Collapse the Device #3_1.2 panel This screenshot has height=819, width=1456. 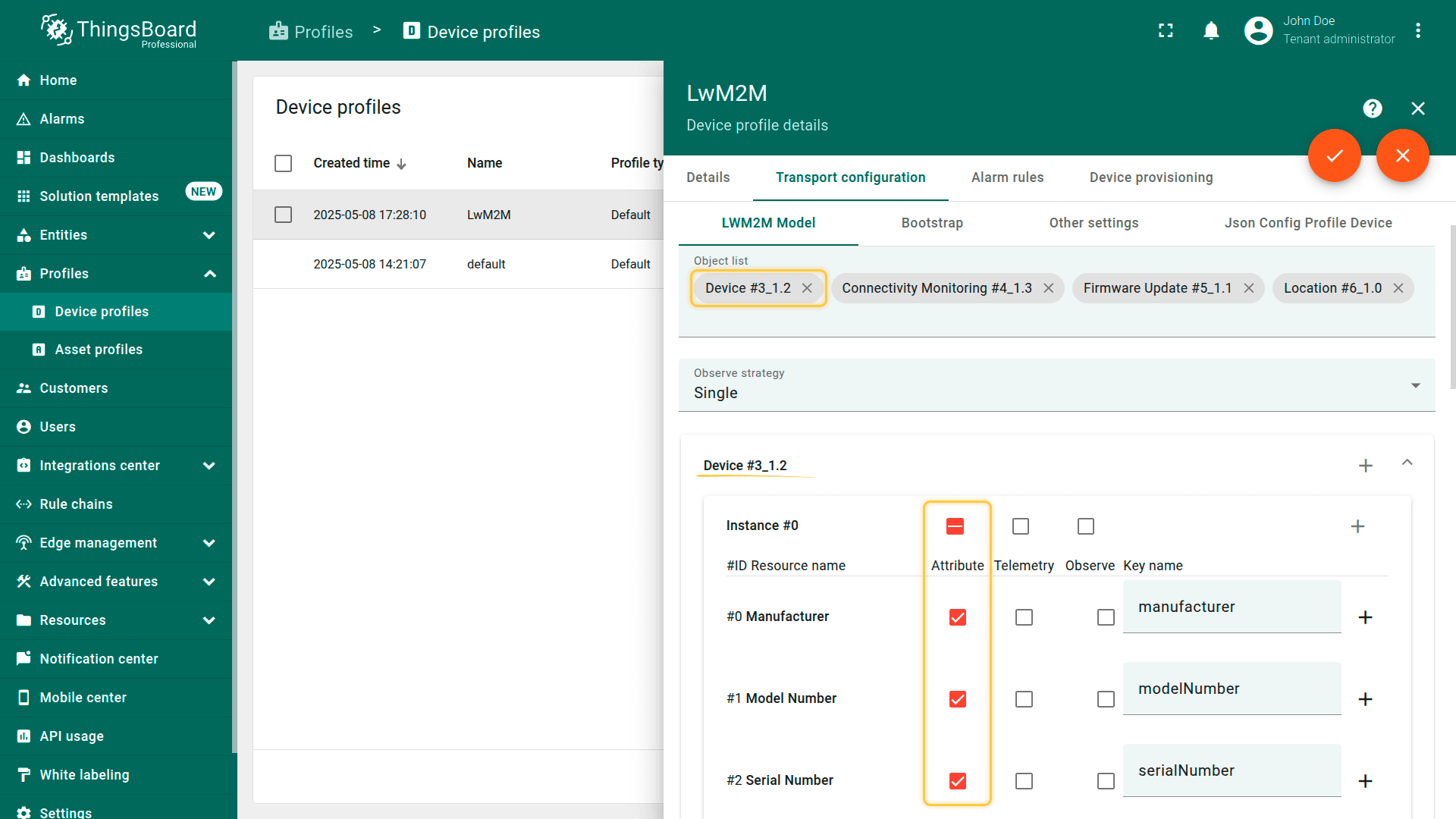(1407, 463)
